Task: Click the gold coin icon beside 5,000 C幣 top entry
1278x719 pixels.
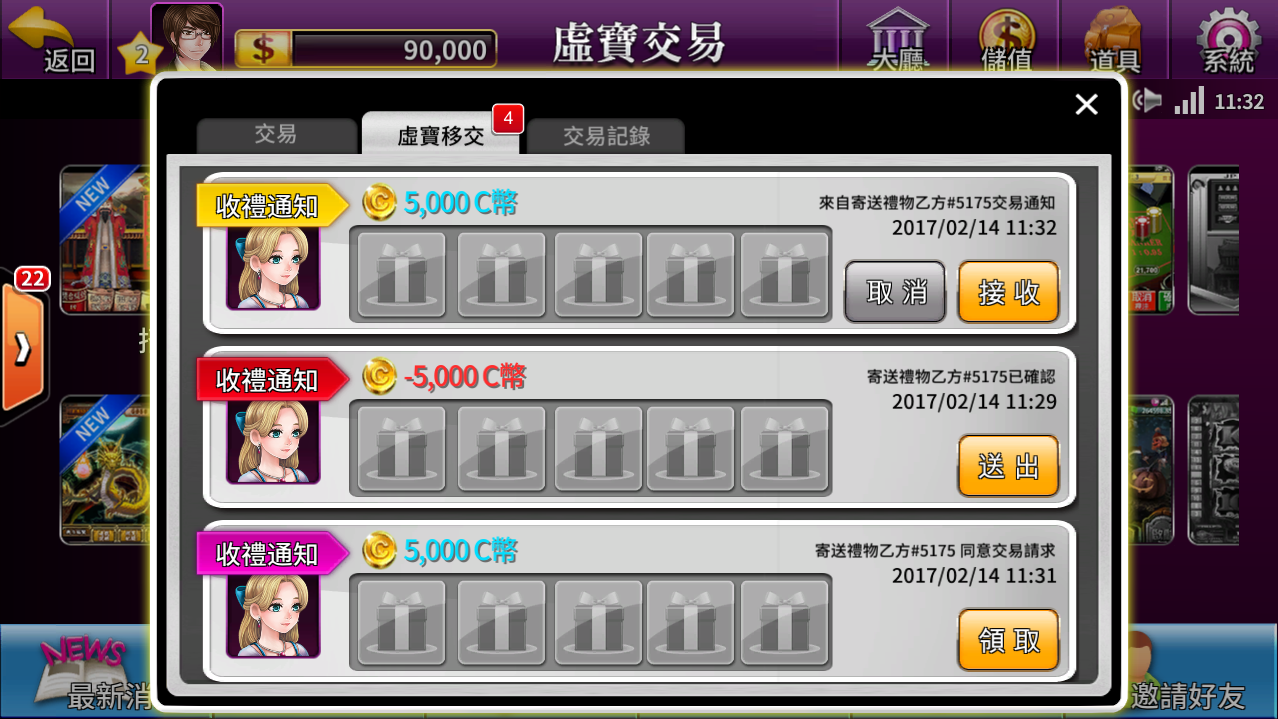Action: pyautogui.click(x=379, y=202)
